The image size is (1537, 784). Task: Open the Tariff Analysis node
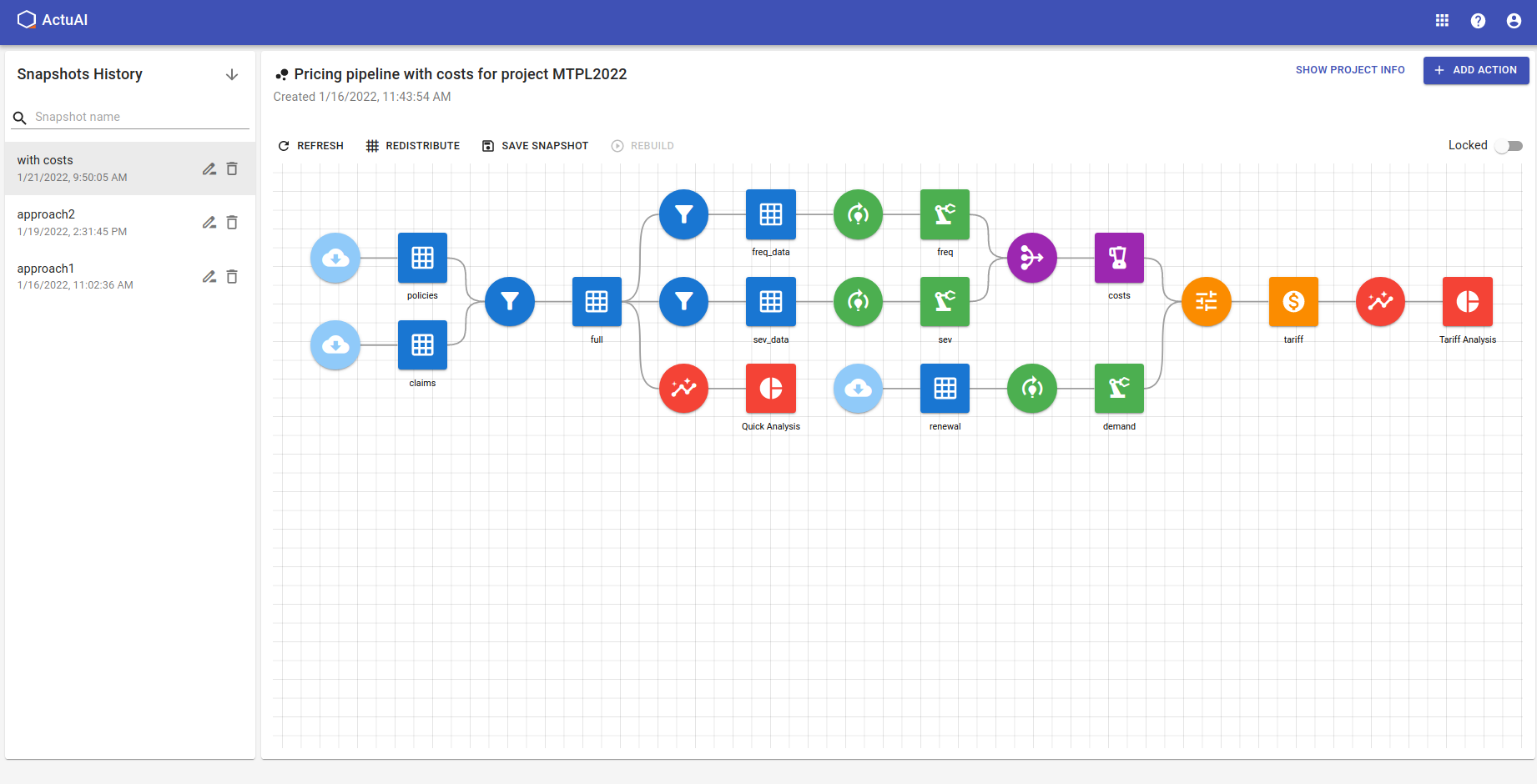1468,302
